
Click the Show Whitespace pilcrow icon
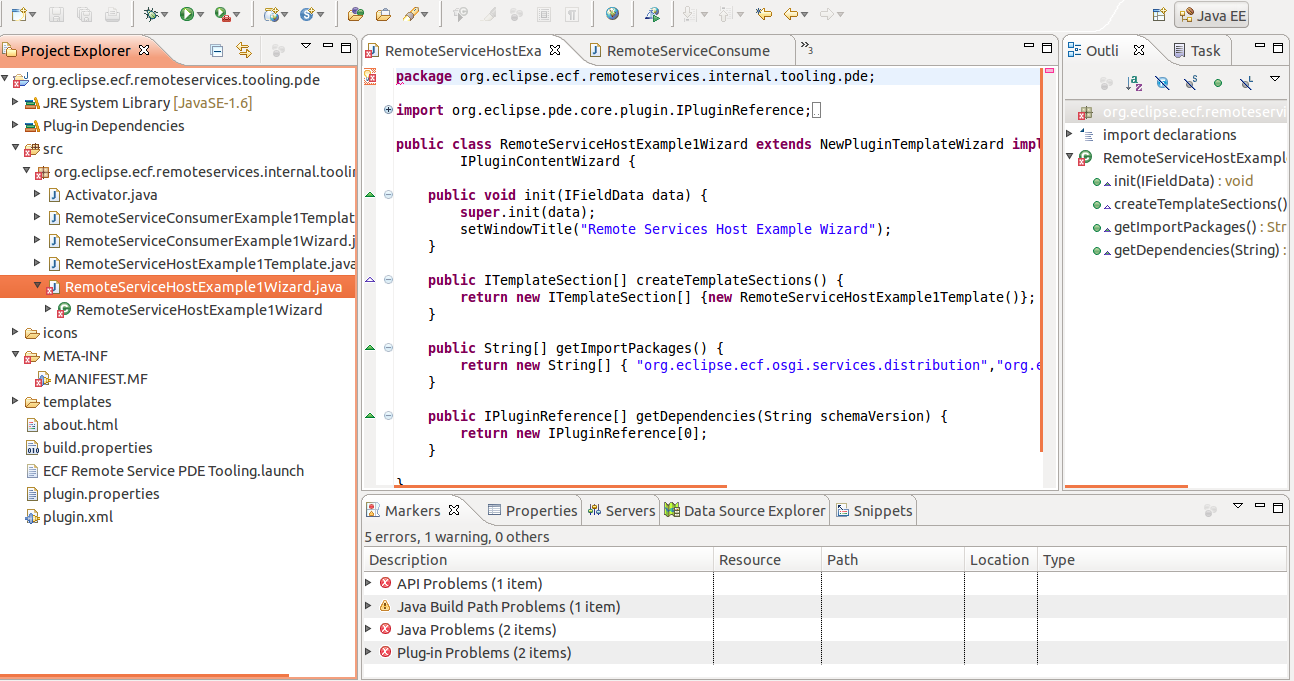(x=572, y=14)
